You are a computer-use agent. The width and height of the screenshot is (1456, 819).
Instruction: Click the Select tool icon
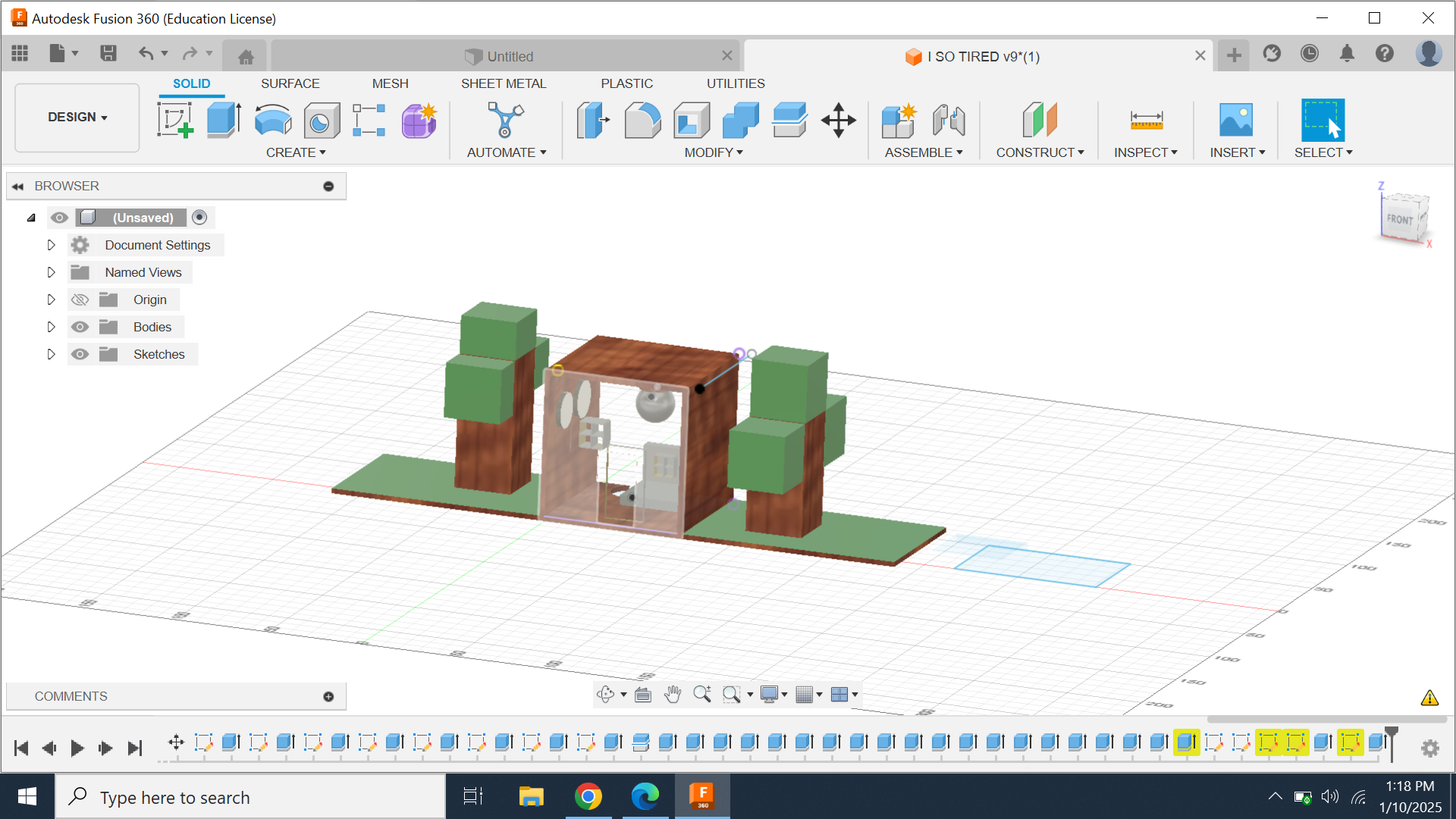(1323, 120)
